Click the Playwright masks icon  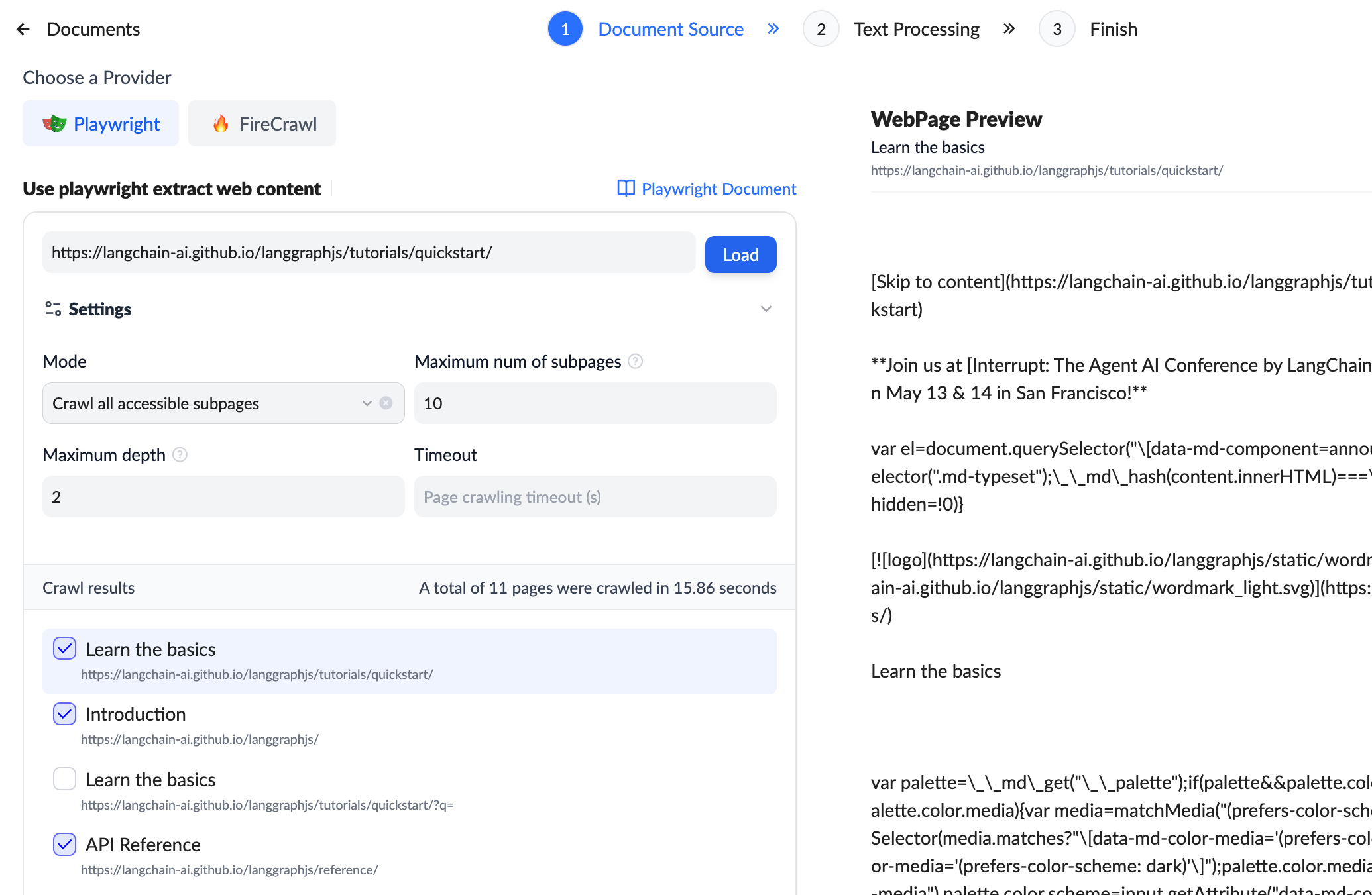coord(54,124)
